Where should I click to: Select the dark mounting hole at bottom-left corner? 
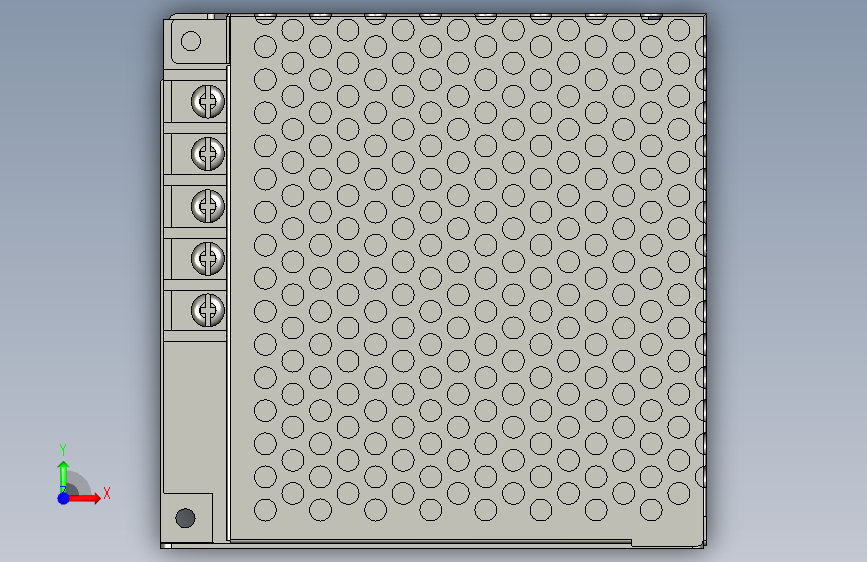[185, 518]
